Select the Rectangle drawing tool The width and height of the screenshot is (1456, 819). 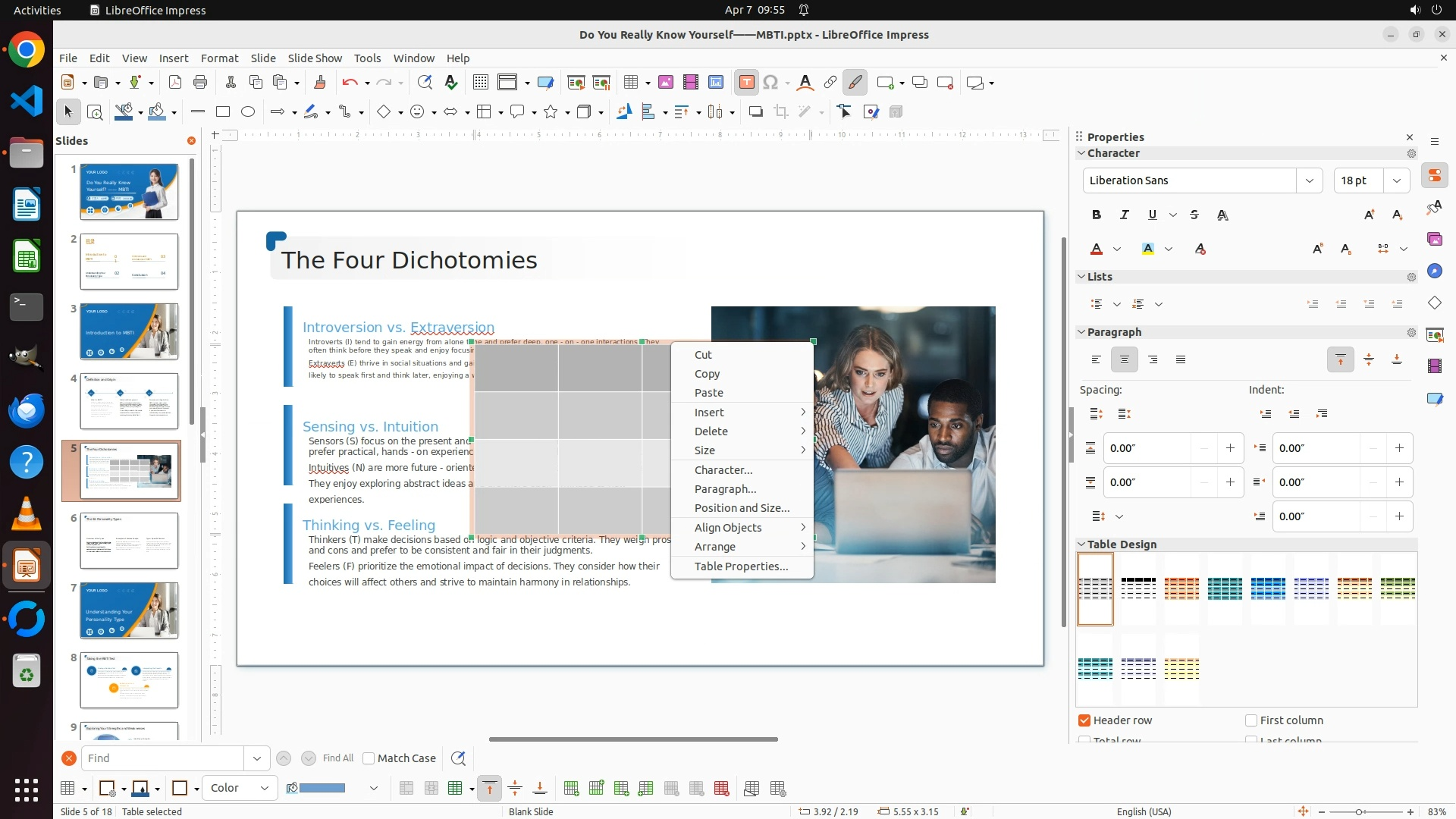223,112
